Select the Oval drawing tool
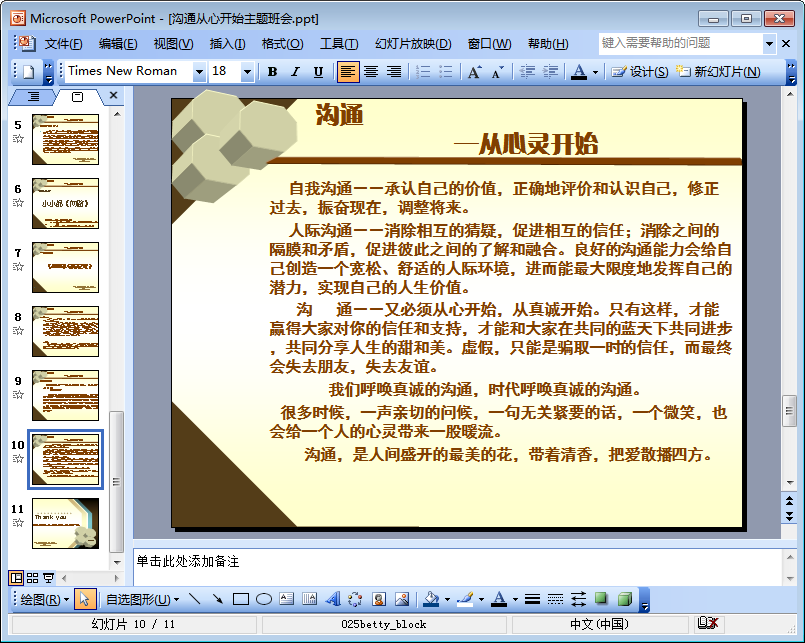 click(264, 599)
